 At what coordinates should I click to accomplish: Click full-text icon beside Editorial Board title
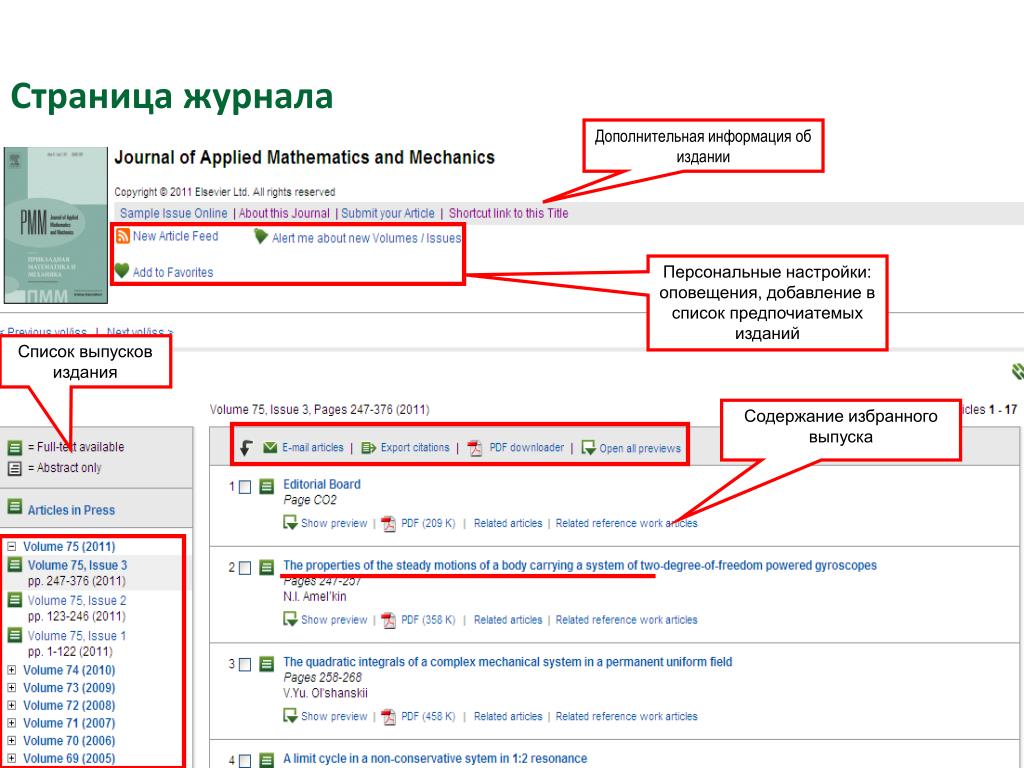coord(266,486)
